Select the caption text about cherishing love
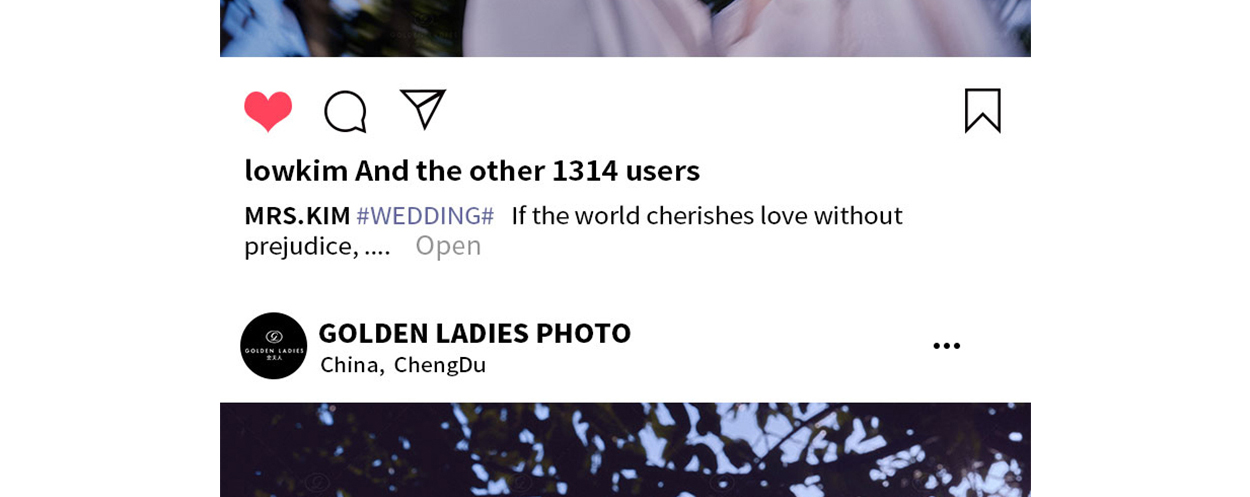The width and height of the screenshot is (1250, 497). coord(573,231)
